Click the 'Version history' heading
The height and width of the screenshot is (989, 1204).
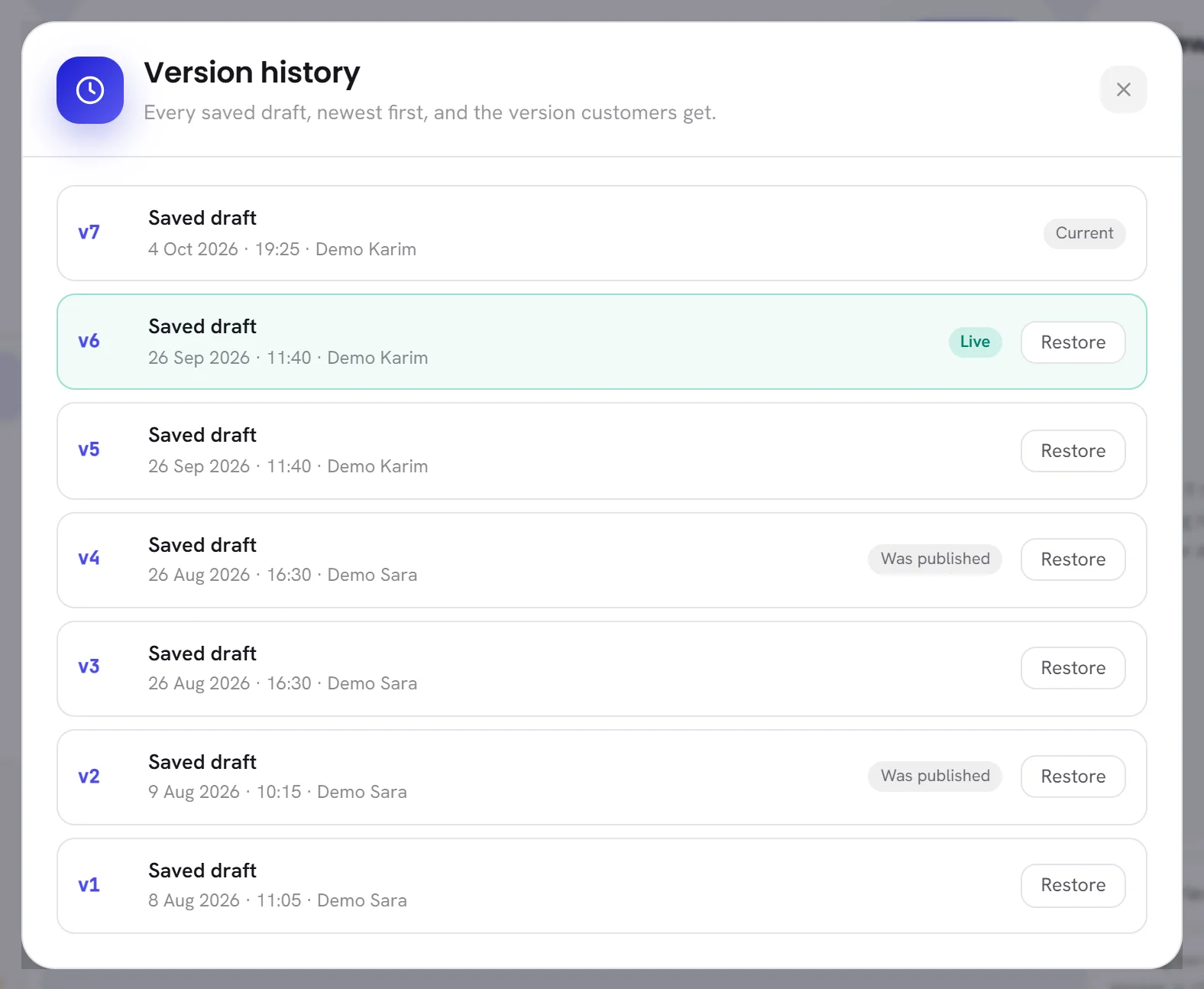click(x=252, y=73)
